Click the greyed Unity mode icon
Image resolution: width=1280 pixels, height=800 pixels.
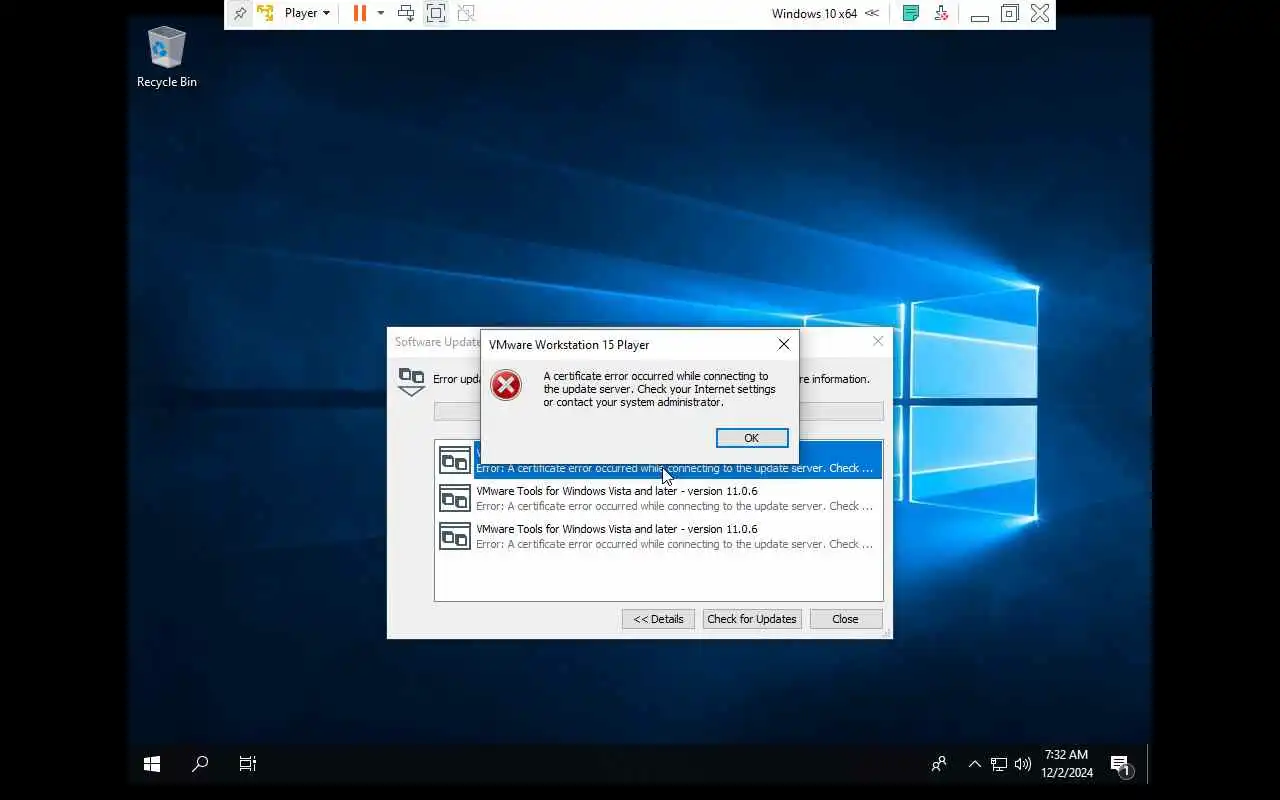click(466, 13)
